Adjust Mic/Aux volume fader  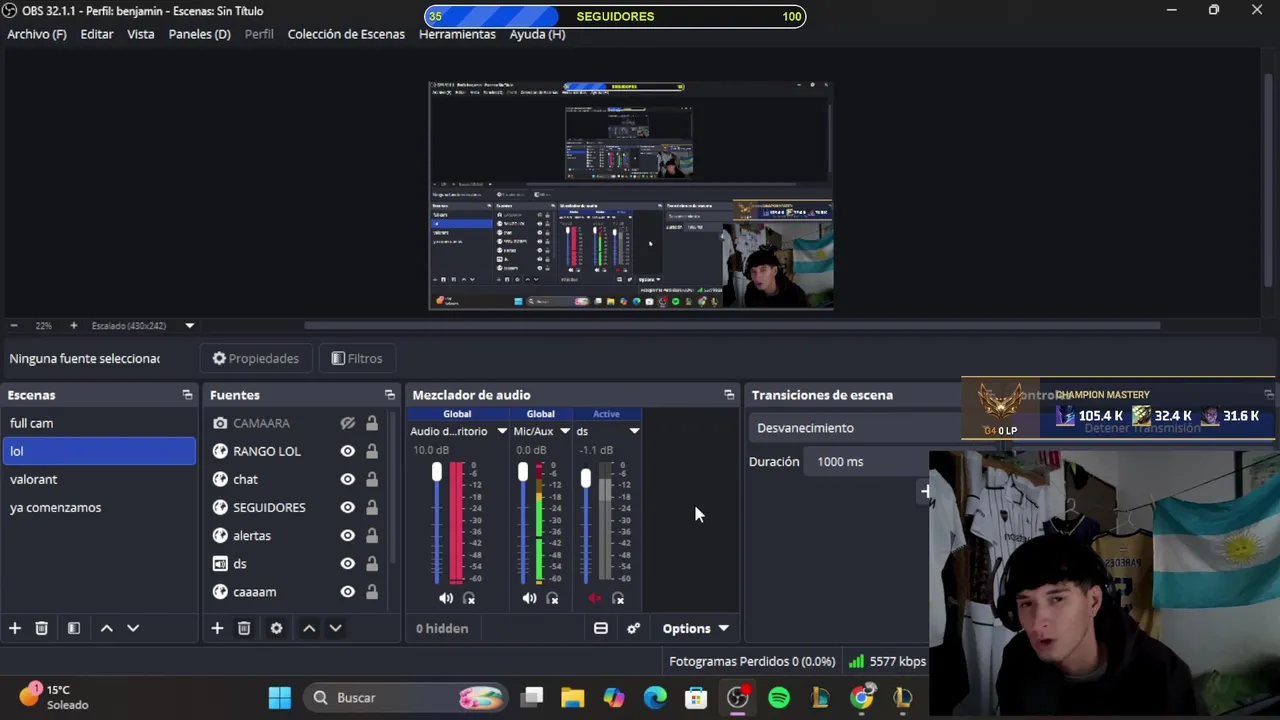[522, 473]
